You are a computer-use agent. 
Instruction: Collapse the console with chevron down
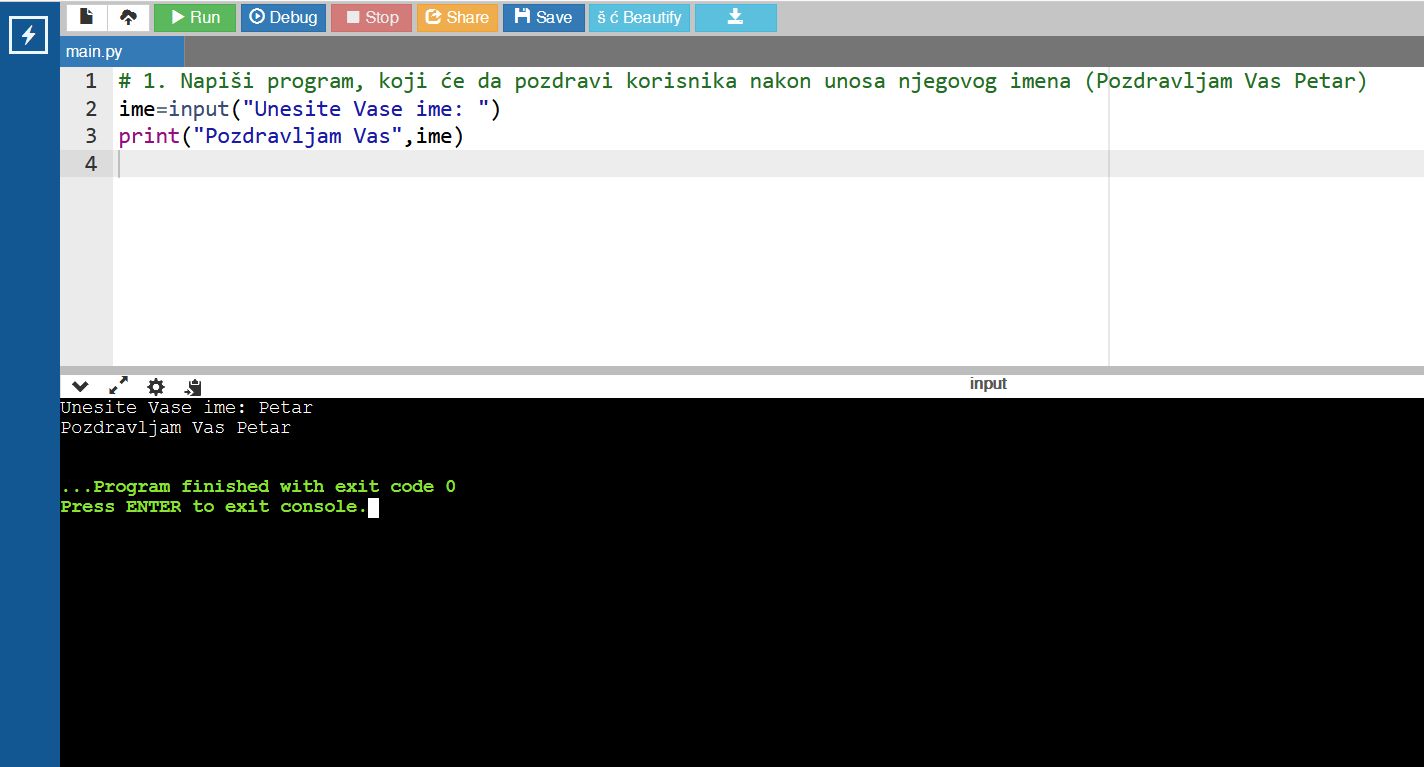click(80, 386)
